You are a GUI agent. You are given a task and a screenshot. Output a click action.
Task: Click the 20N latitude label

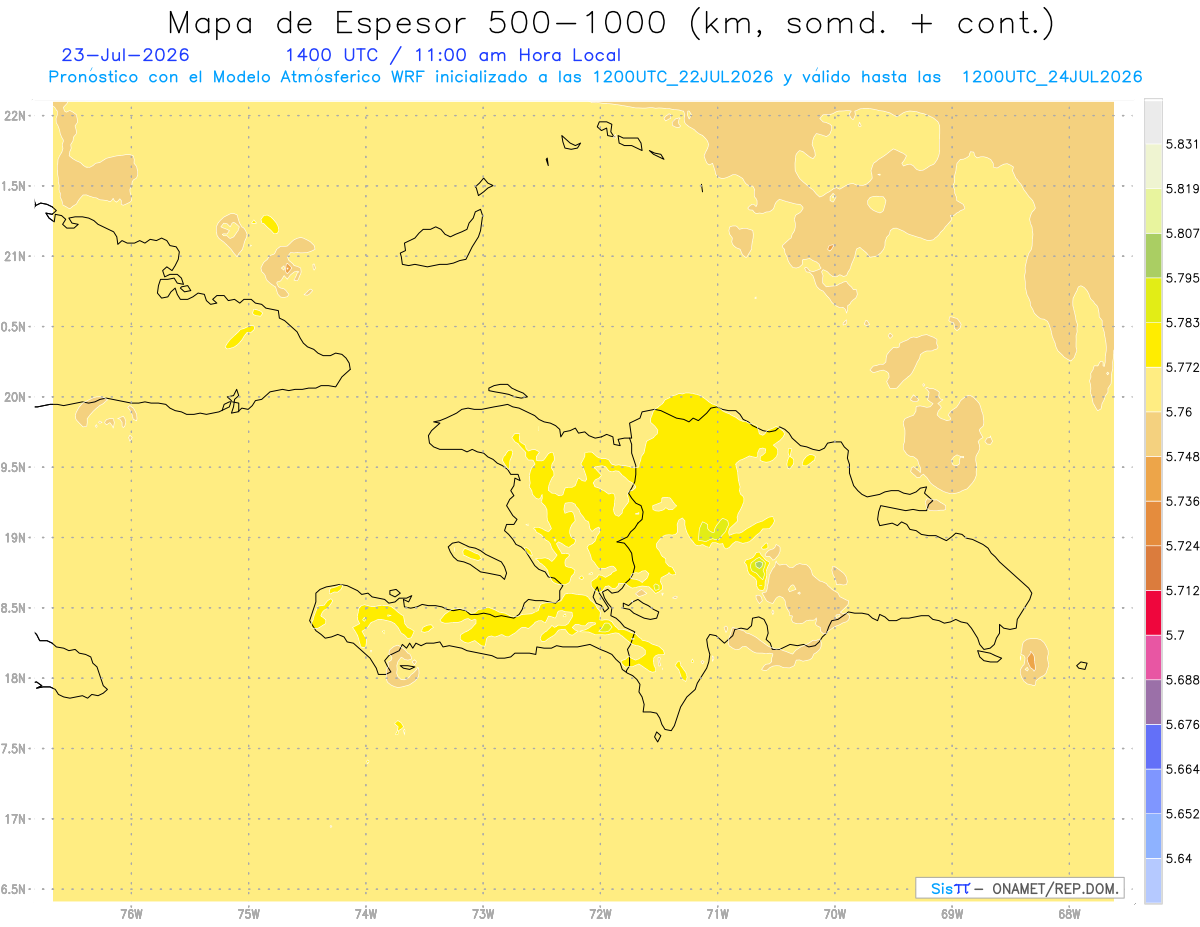[16, 397]
